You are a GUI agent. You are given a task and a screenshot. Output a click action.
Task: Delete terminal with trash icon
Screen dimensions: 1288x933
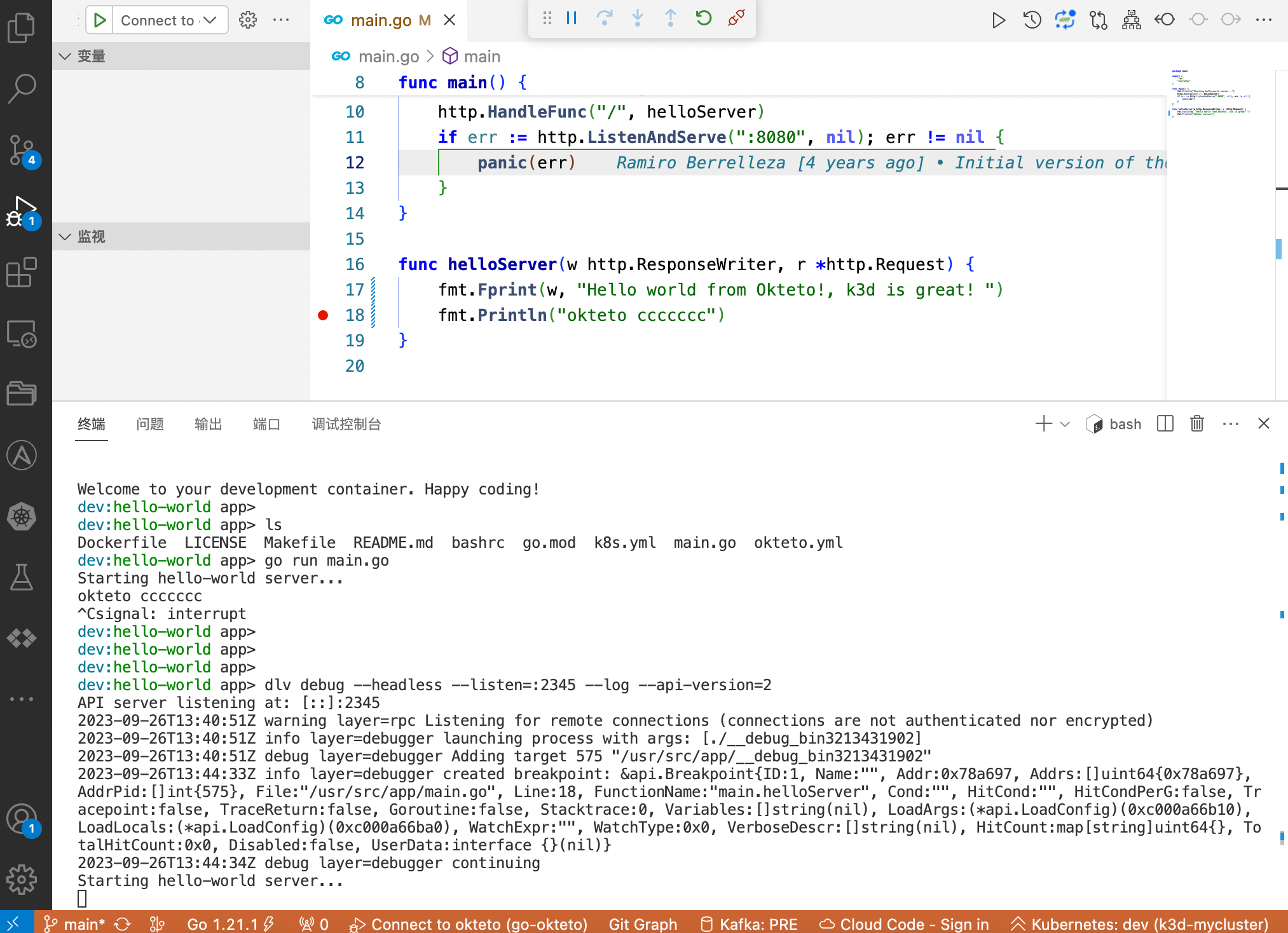pyautogui.click(x=1196, y=424)
